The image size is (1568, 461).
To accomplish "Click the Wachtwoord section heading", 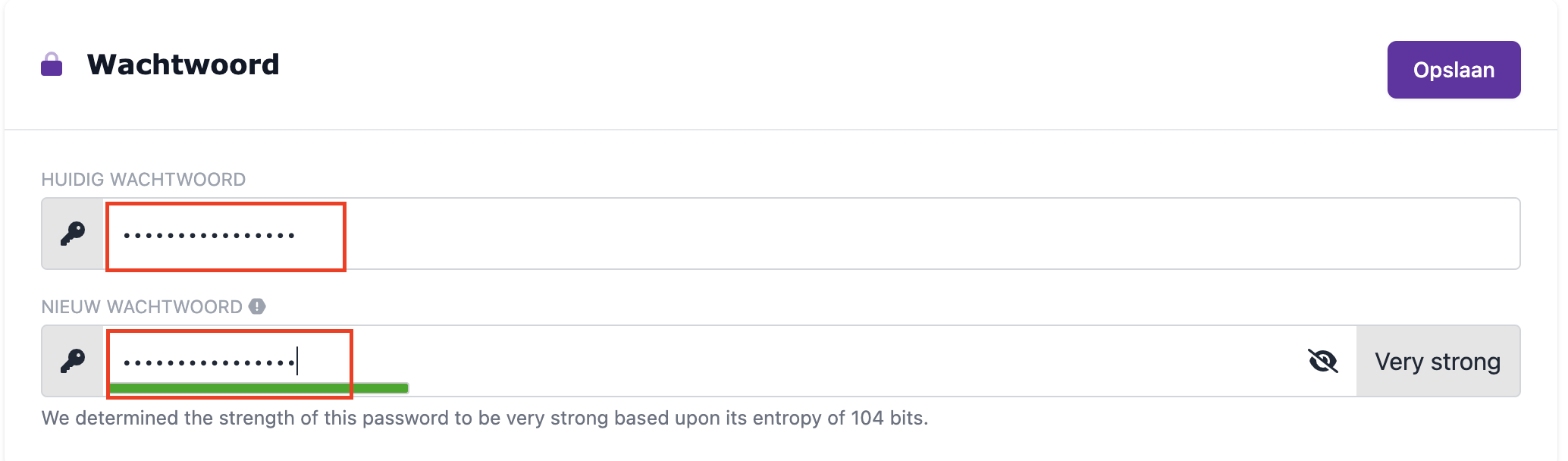I will [183, 65].
